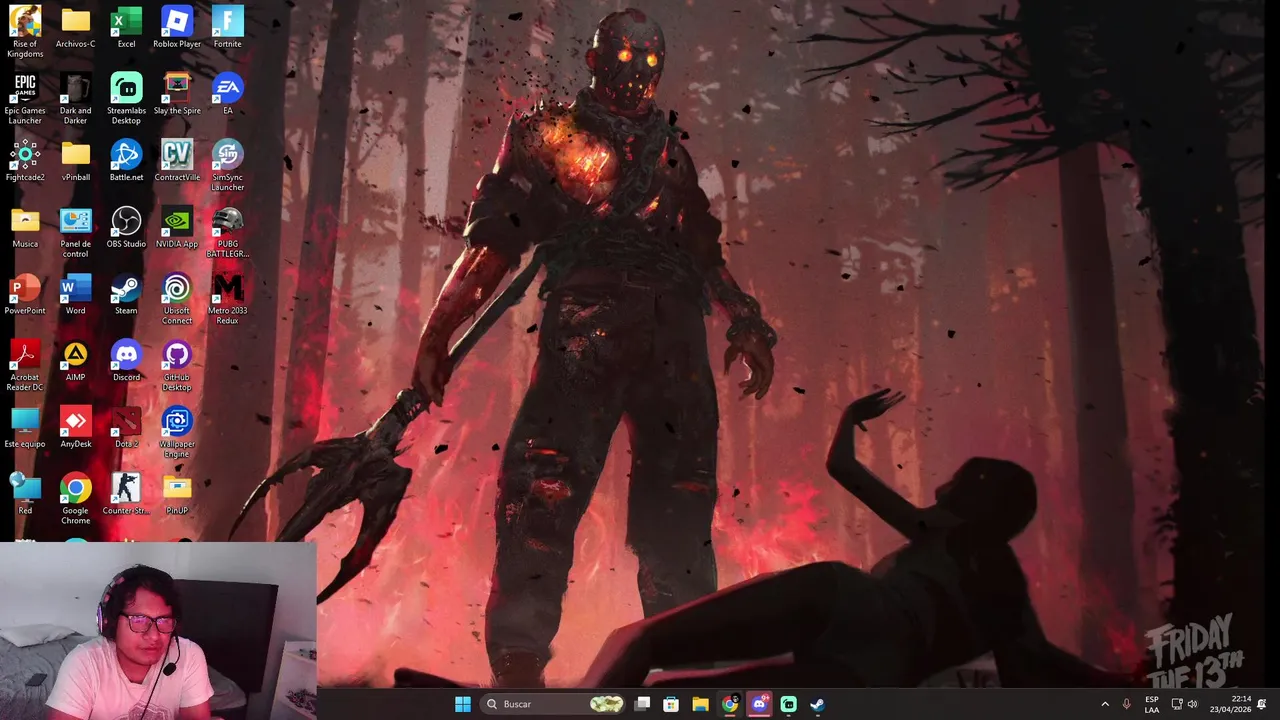Switch to Chrome in the taskbar
The image size is (1280, 720).
click(730, 704)
